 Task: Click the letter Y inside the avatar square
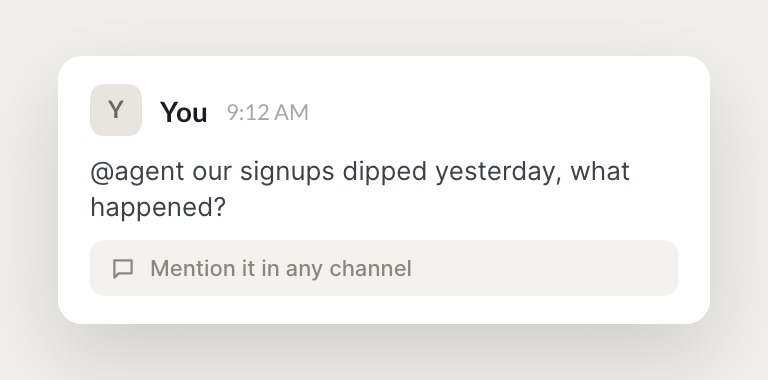click(116, 110)
